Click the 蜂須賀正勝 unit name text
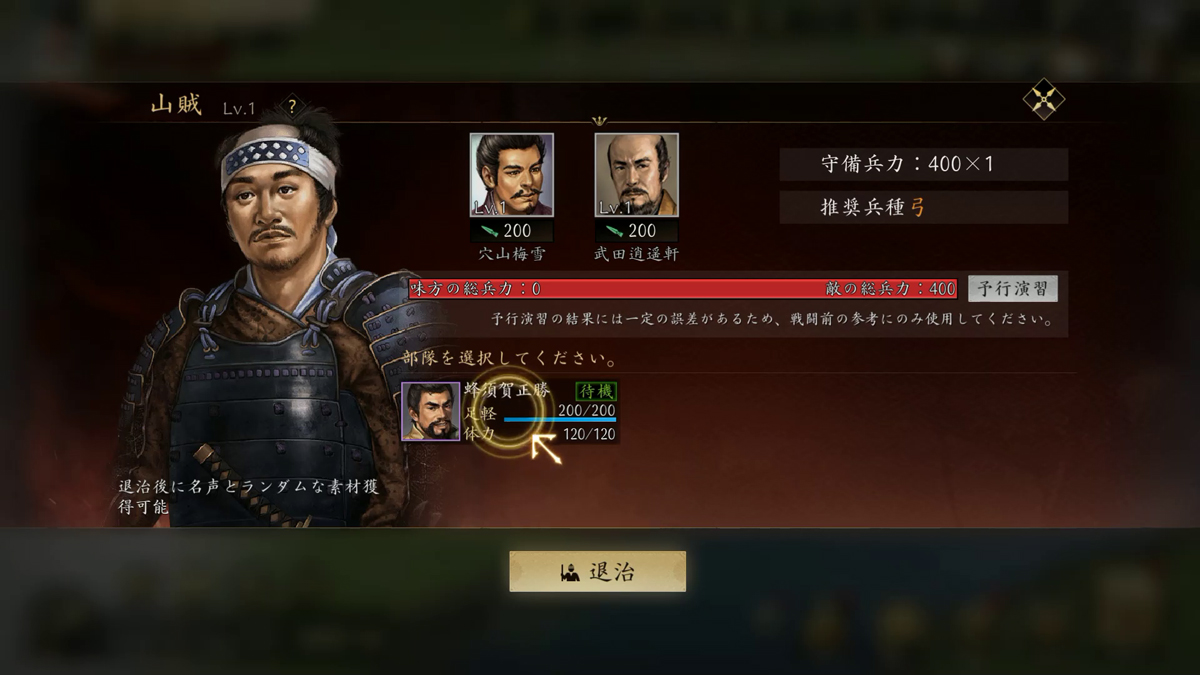Viewport: 1200px width, 675px height. [x=514, y=391]
